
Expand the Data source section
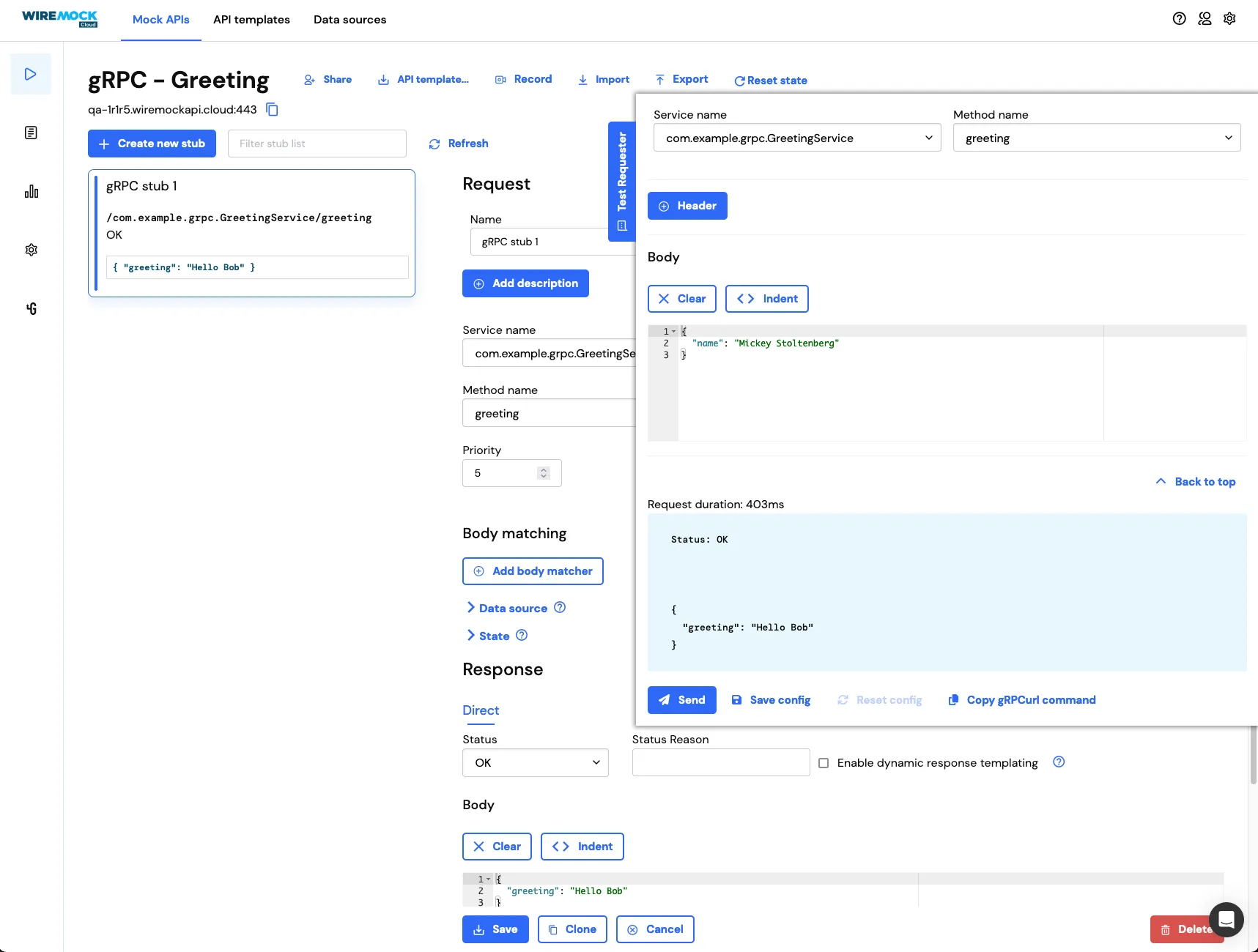507,608
